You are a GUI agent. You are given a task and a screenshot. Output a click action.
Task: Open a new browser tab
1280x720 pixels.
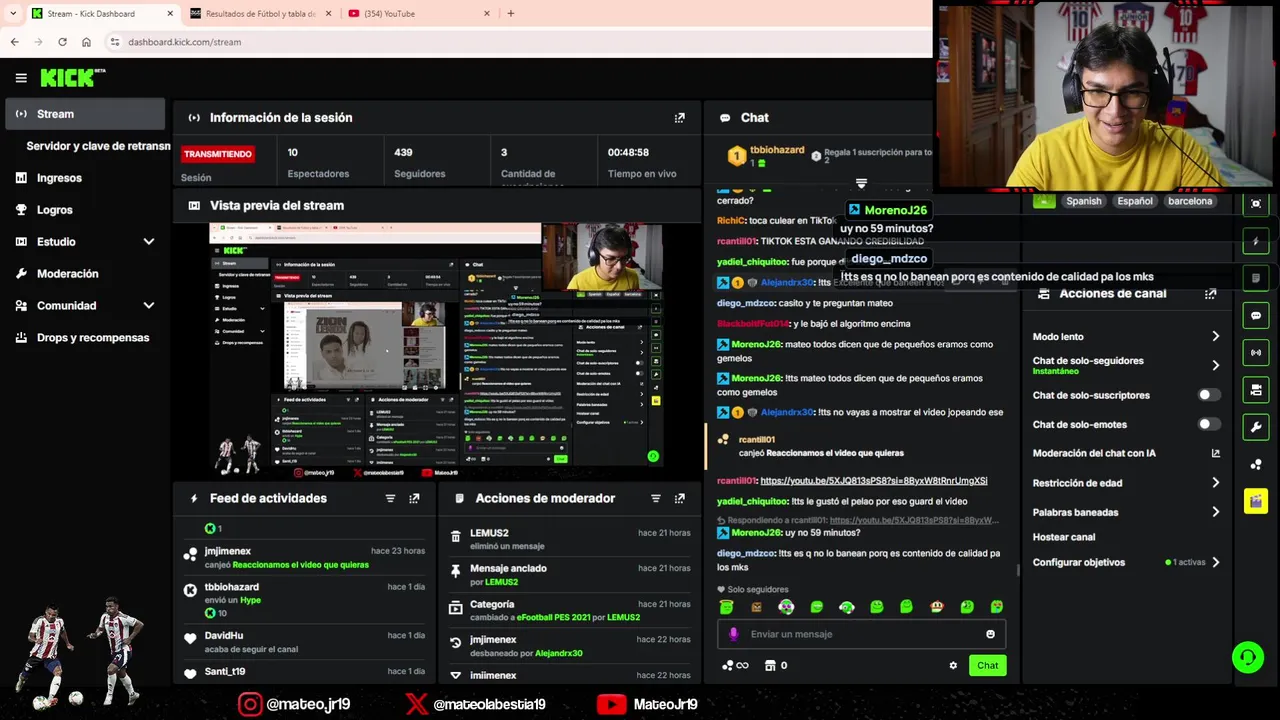coord(511,14)
